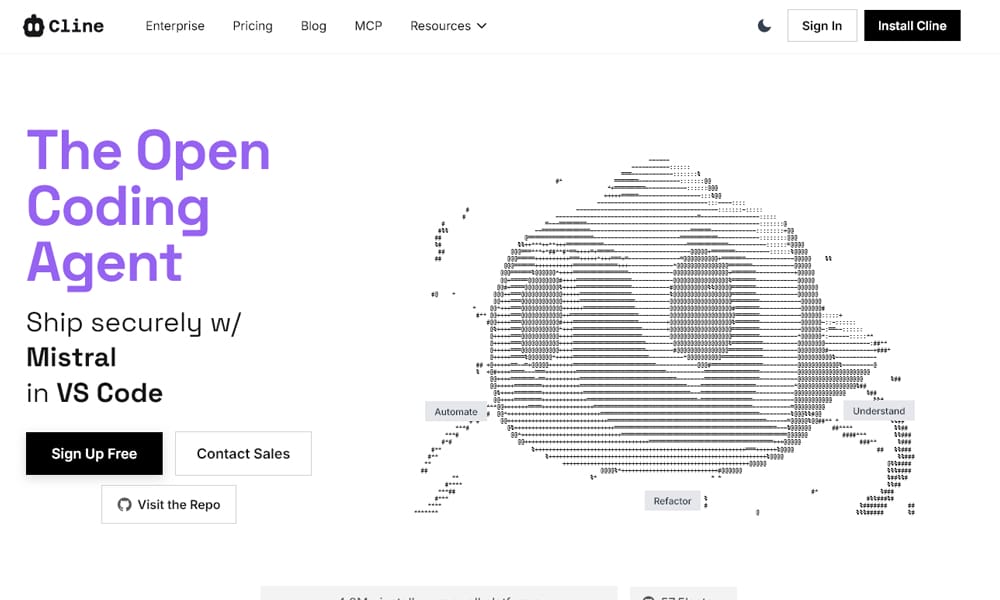Click the installs badge at page bottom
1000x600 pixels.
tap(438, 594)
